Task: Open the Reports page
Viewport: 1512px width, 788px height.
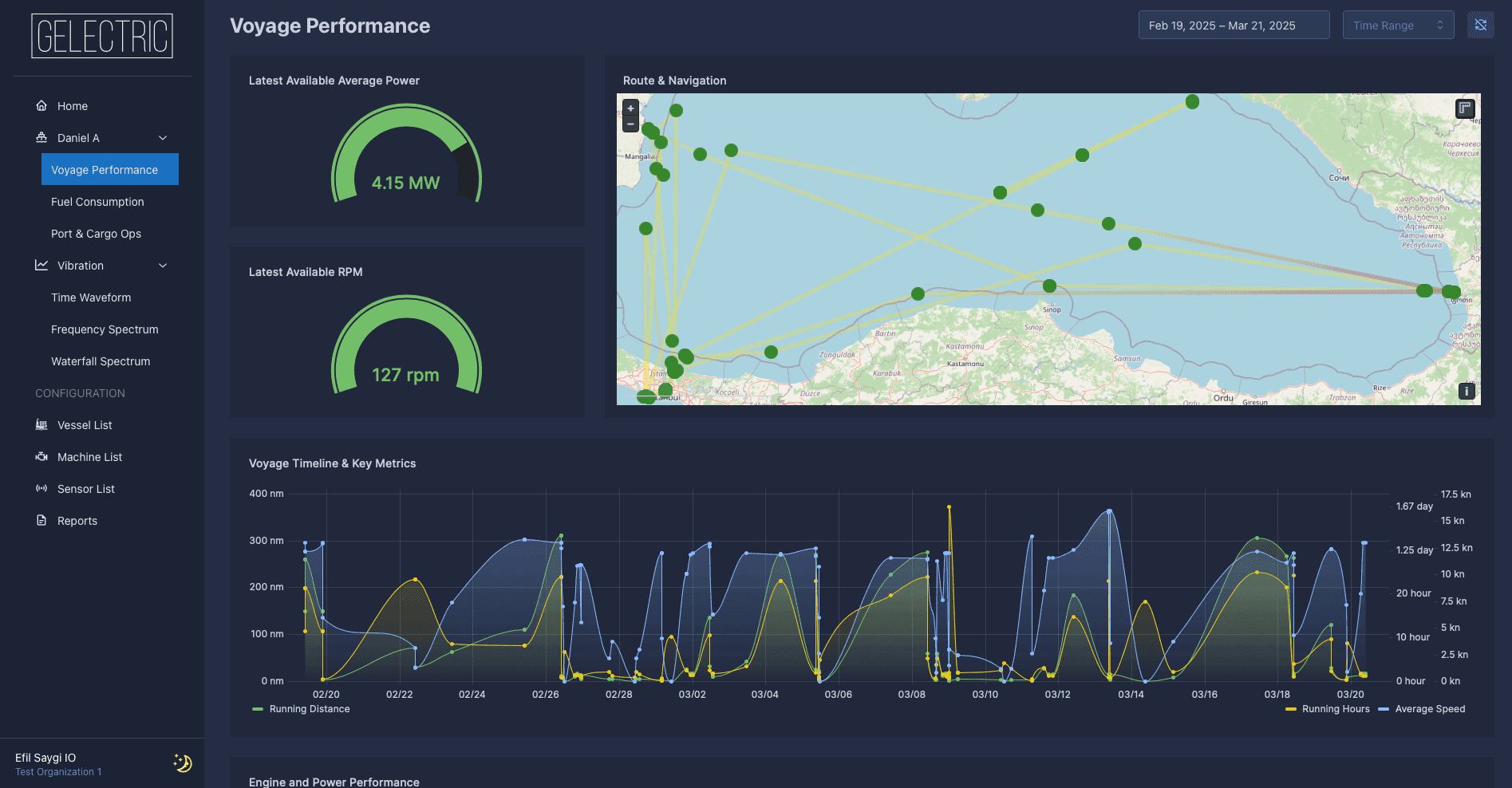Action: (77, 520)
